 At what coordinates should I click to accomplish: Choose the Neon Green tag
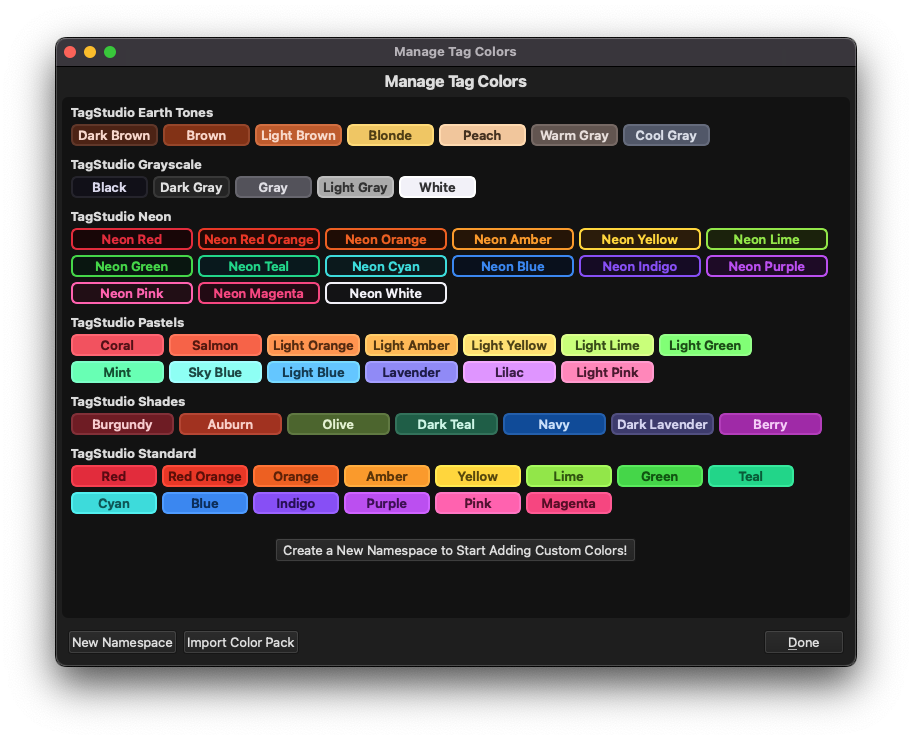click(x=131, y=266)
